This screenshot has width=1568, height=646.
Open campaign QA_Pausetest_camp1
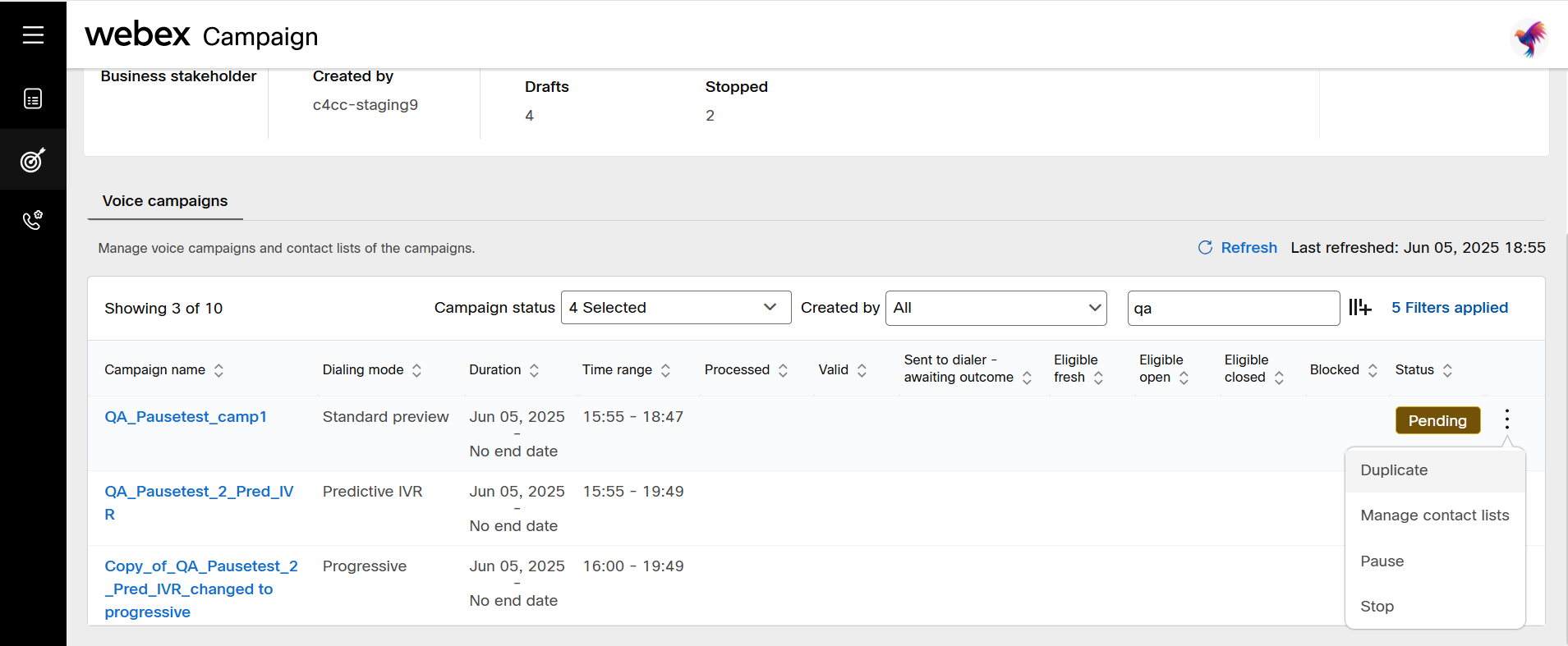pos(186,417)
